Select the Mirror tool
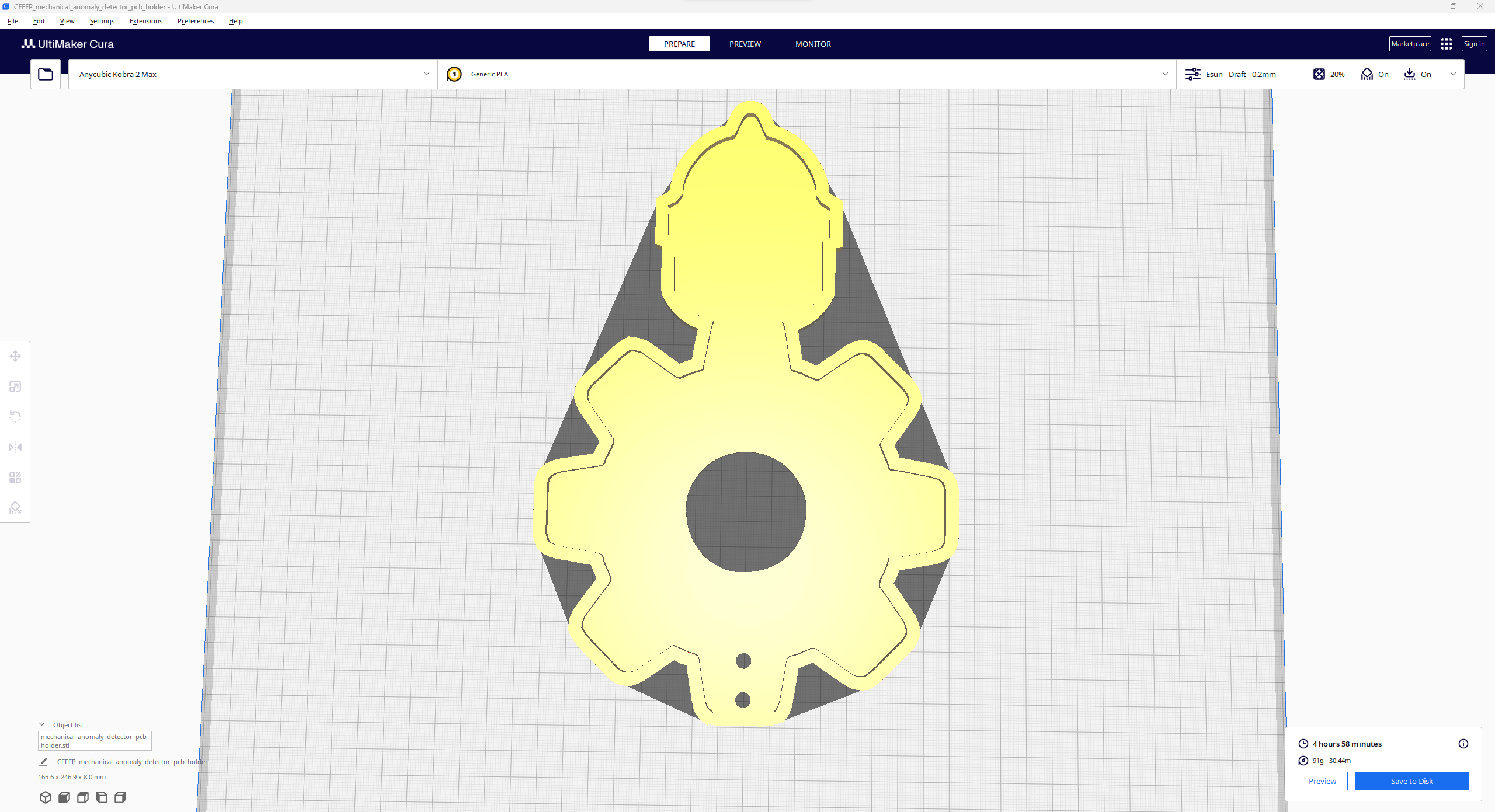Viewport: 1495px width, 812px height. pos(15,447)
